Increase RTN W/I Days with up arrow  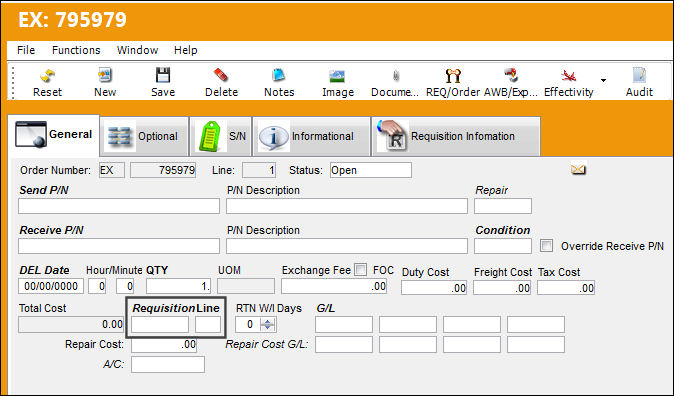pyautogui.click(x=267, y=321)
